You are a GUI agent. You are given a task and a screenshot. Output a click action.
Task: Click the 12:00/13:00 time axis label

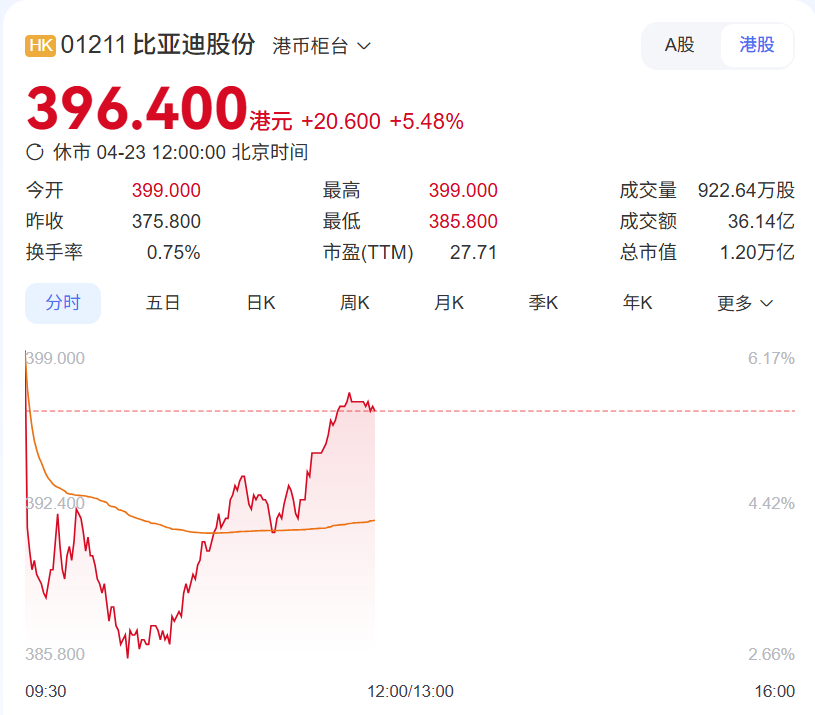coord(411,691)
